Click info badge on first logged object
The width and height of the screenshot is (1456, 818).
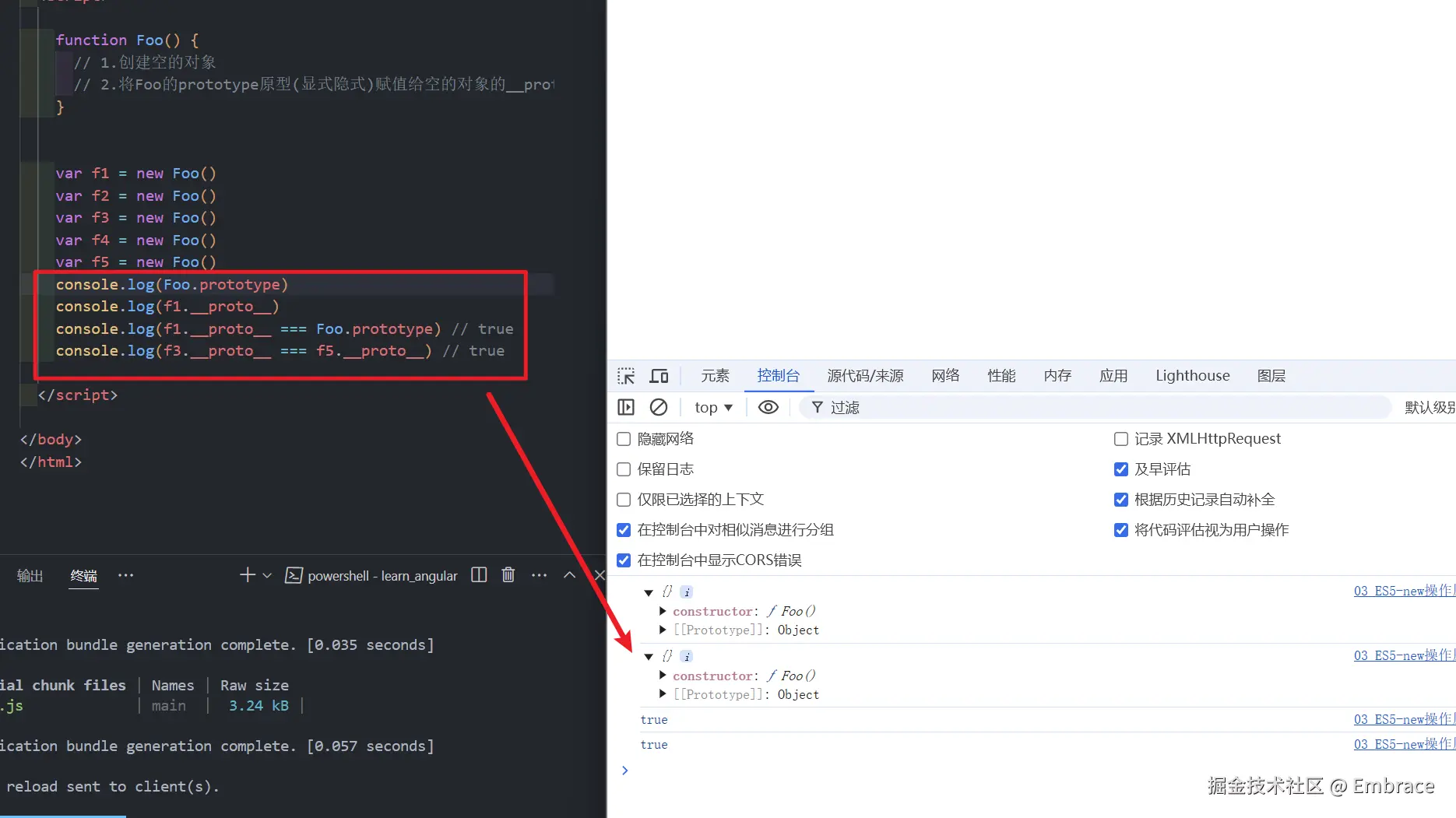pyautogui.click(x=687, y=592)
